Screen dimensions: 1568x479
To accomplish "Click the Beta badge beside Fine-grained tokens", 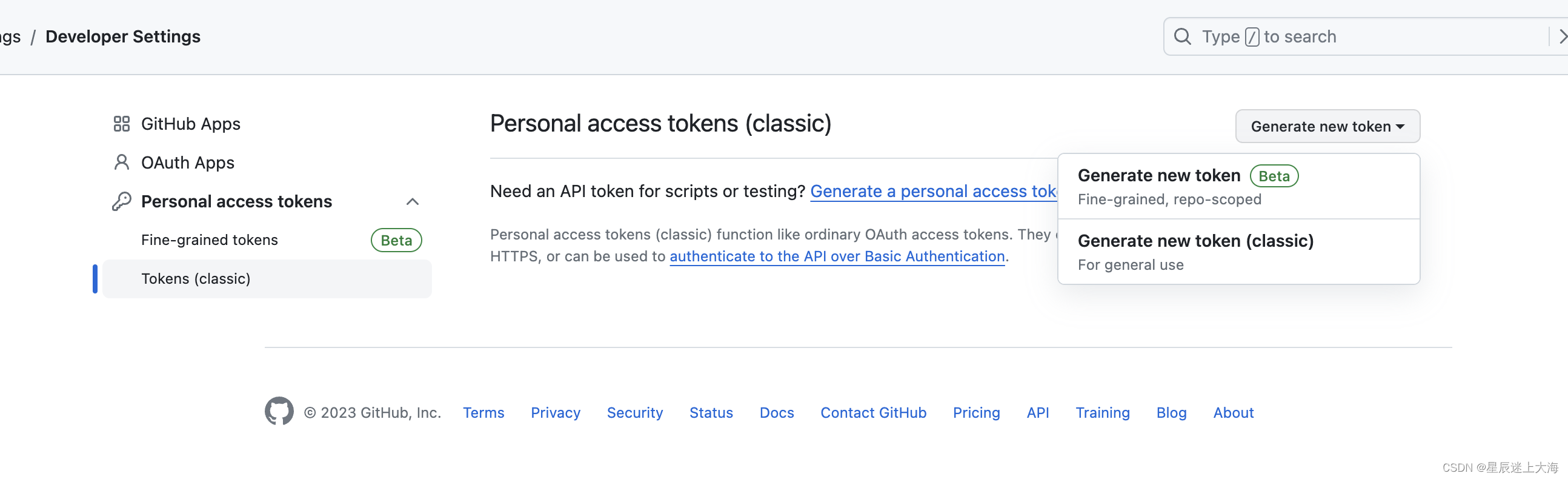I will [x=396, y=240].
